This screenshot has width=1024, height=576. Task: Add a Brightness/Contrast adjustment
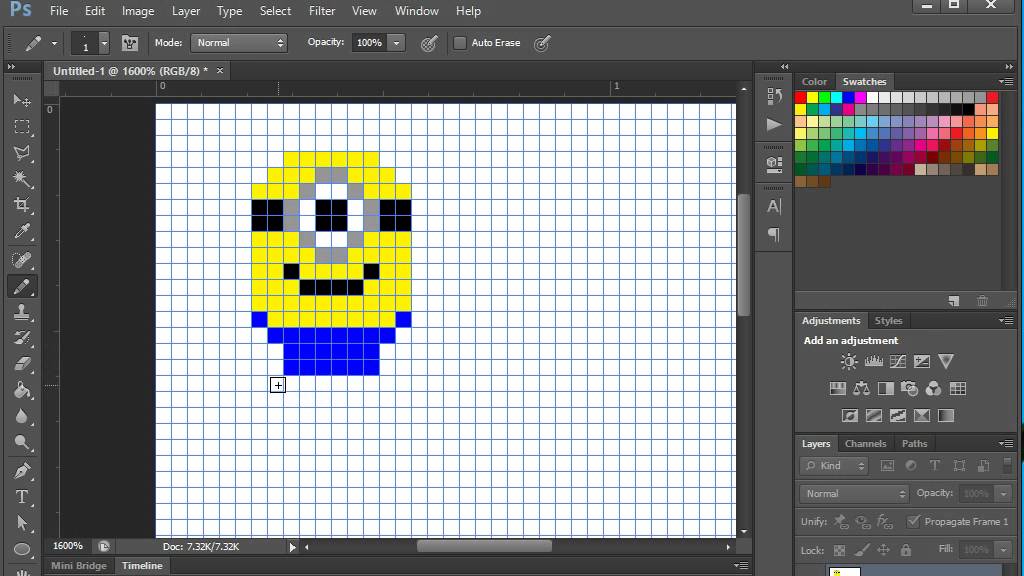coord(849,362)
